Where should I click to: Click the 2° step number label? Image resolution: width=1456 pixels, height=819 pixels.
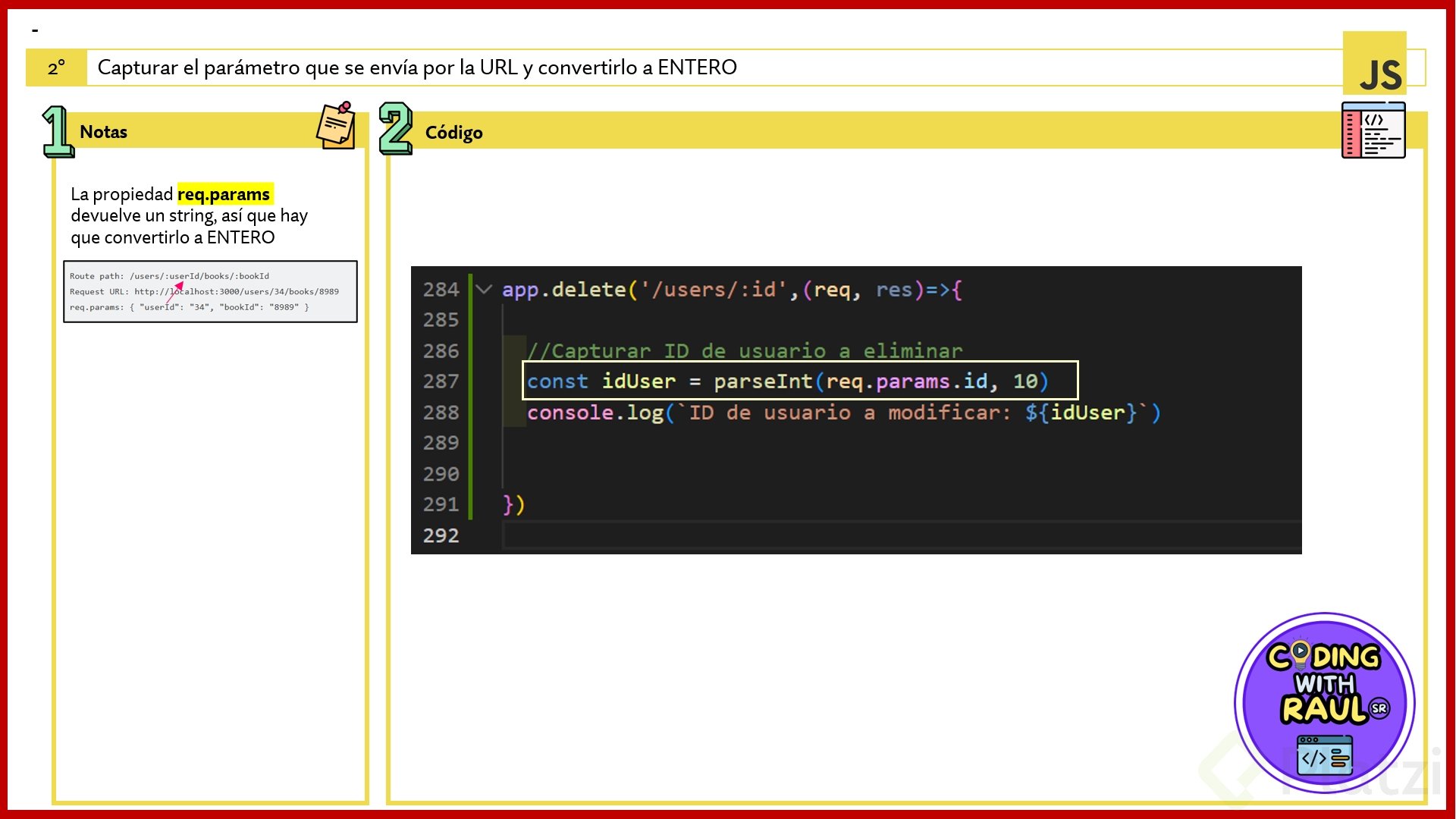pyautogui.click(x=56, y=67)
